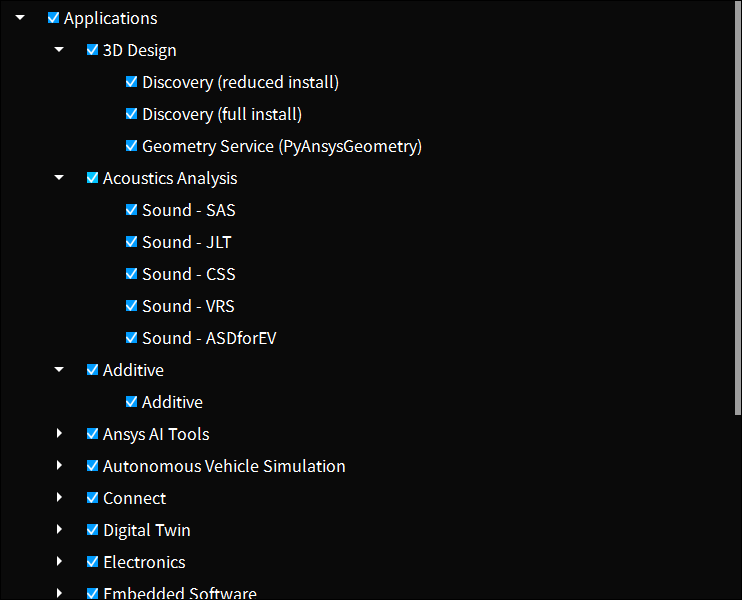Uncheck Discovery (reduced install) option
The image size is (742, 600).
coord(132,82)
